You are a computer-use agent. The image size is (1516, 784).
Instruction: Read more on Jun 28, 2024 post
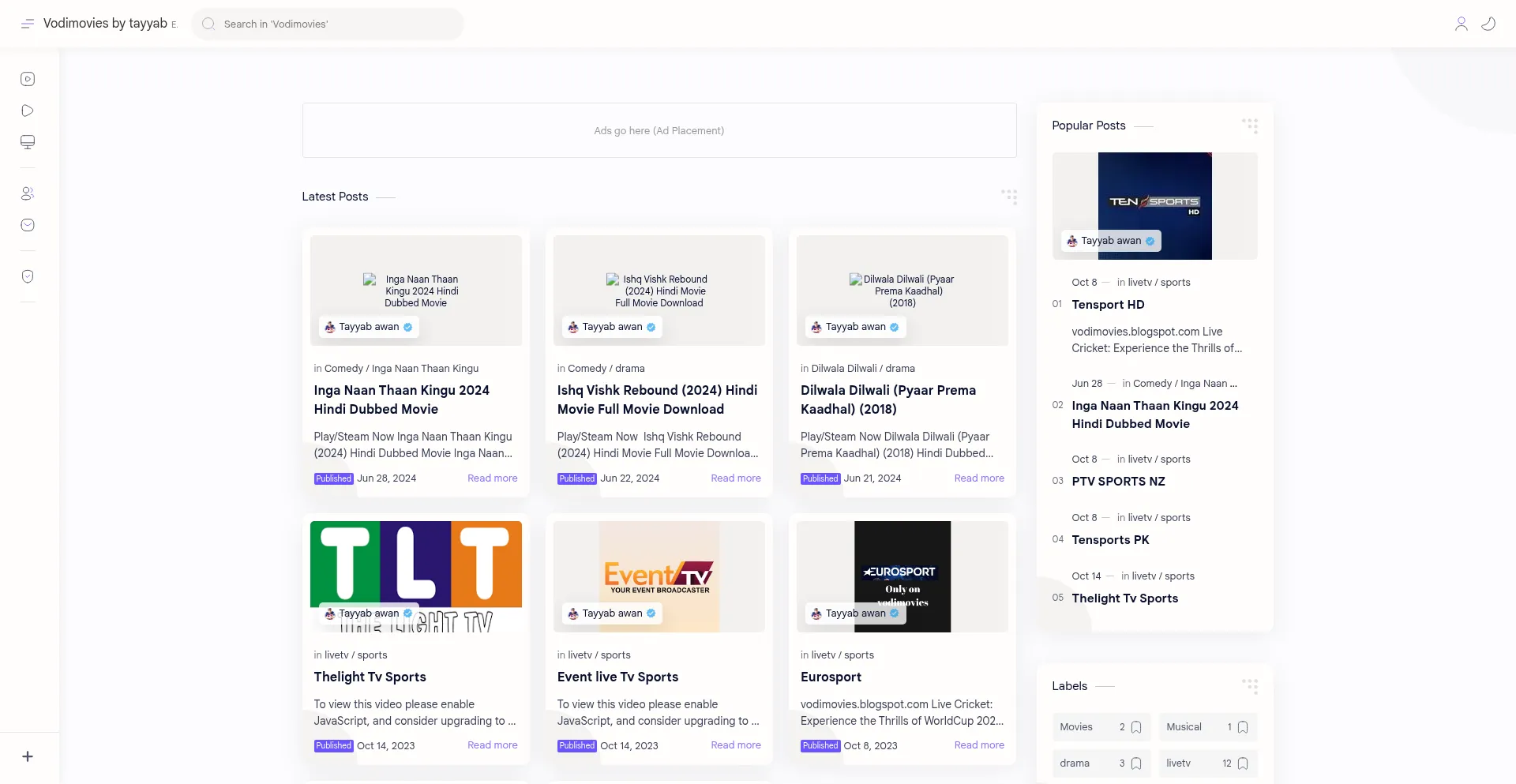(x=493, y=478)
